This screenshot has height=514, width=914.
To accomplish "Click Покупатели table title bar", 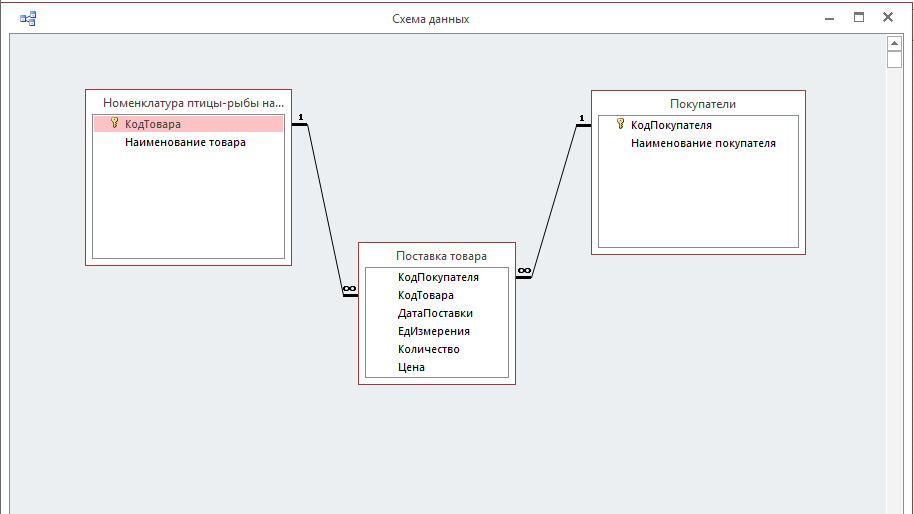I will click(x=698, y=104).
